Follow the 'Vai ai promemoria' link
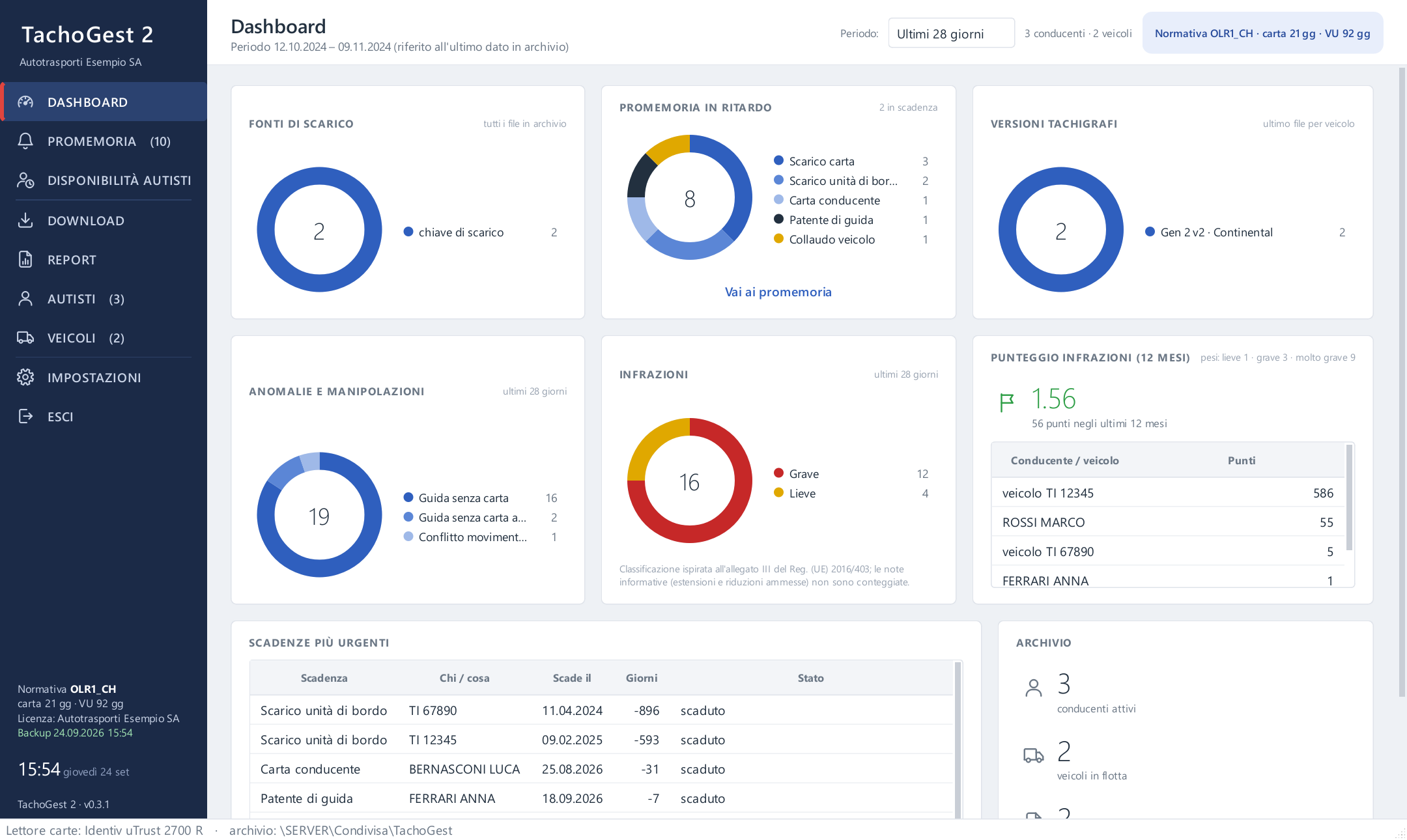 tap(778, 292)
